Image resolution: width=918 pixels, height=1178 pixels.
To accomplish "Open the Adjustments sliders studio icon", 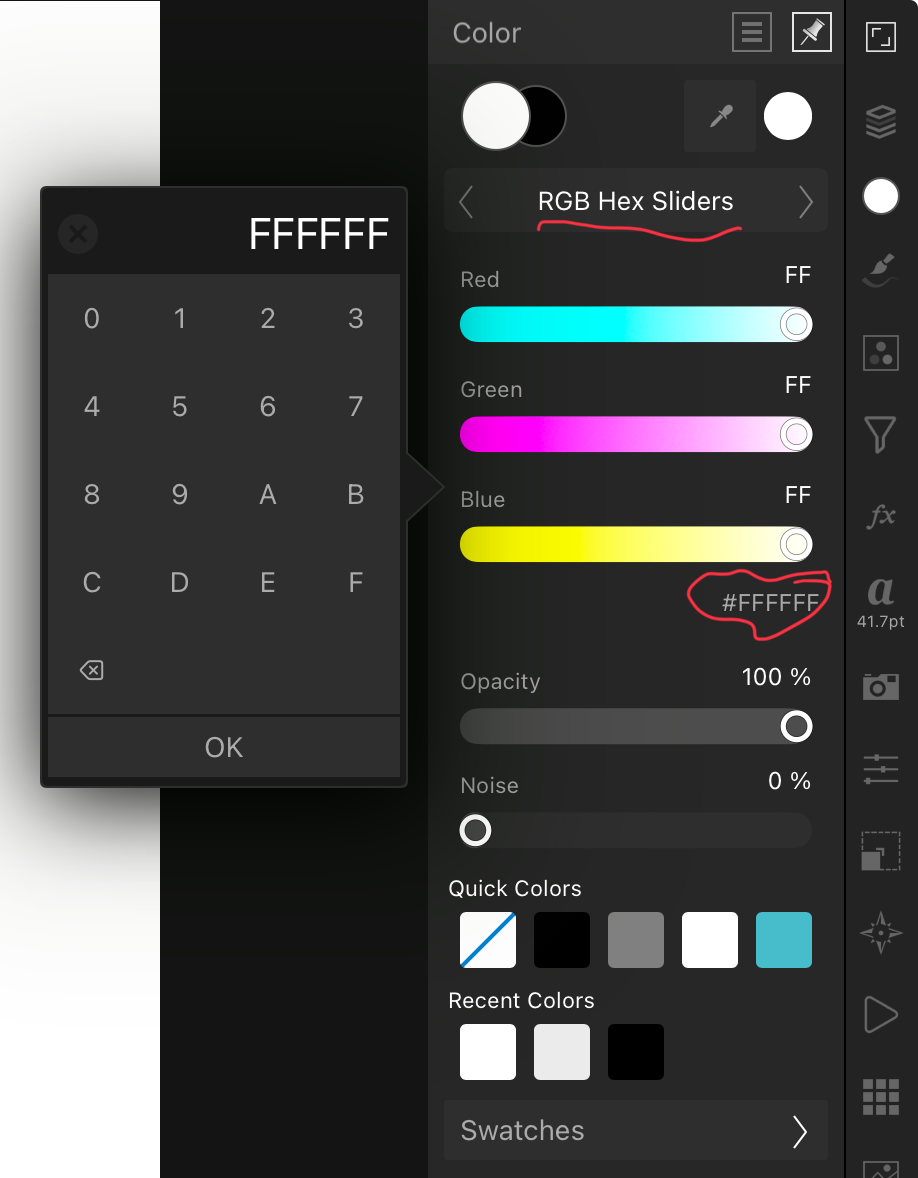I will tap(880, 769).
